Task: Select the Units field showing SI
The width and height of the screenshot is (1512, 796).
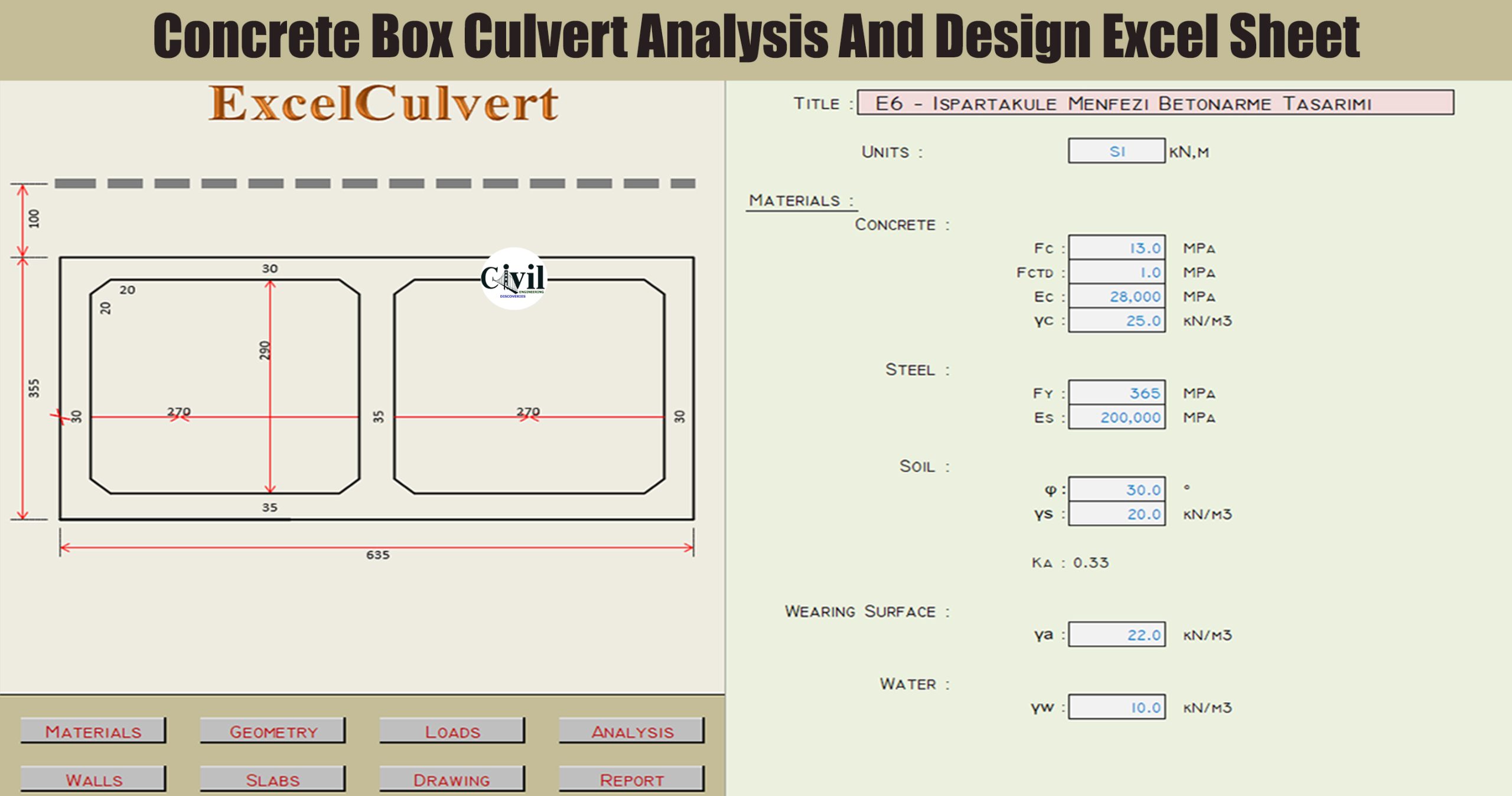Action: 1115,151
